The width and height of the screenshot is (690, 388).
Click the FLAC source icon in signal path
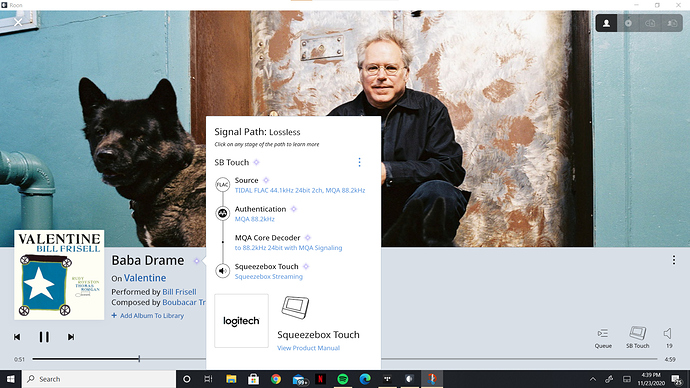pos(223,184)
